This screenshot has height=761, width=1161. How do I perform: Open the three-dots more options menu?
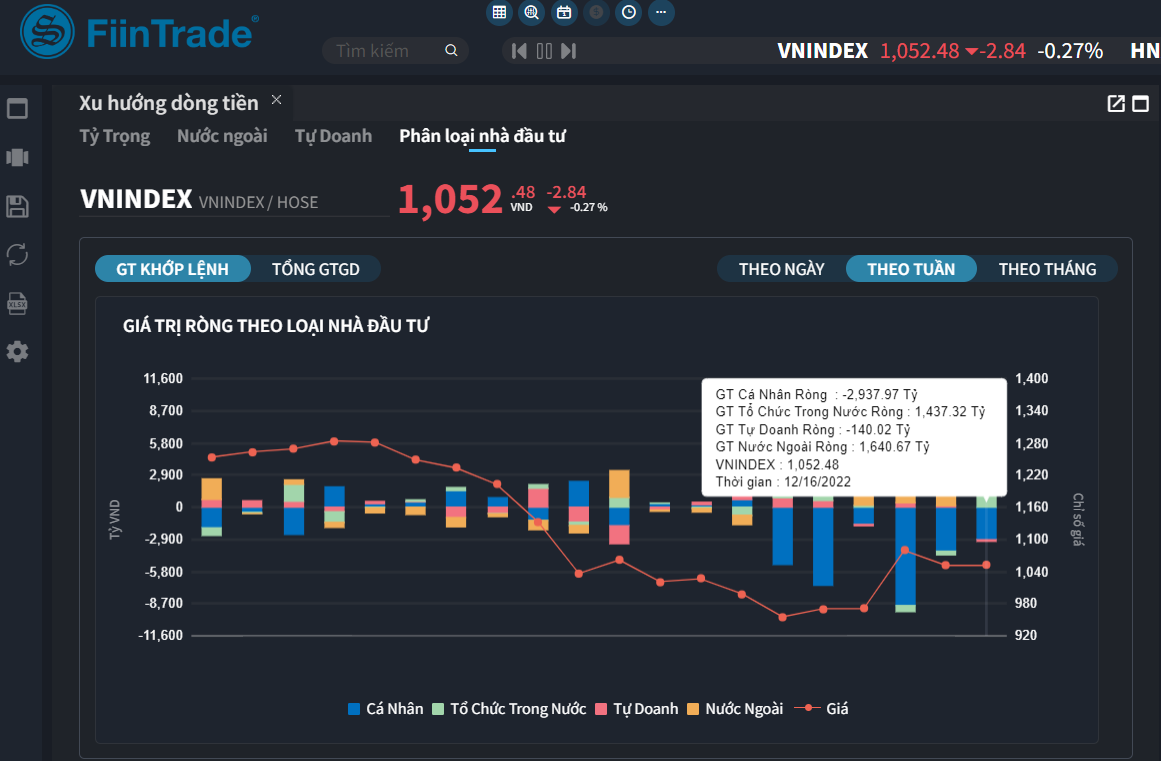[x=661, y=12]
